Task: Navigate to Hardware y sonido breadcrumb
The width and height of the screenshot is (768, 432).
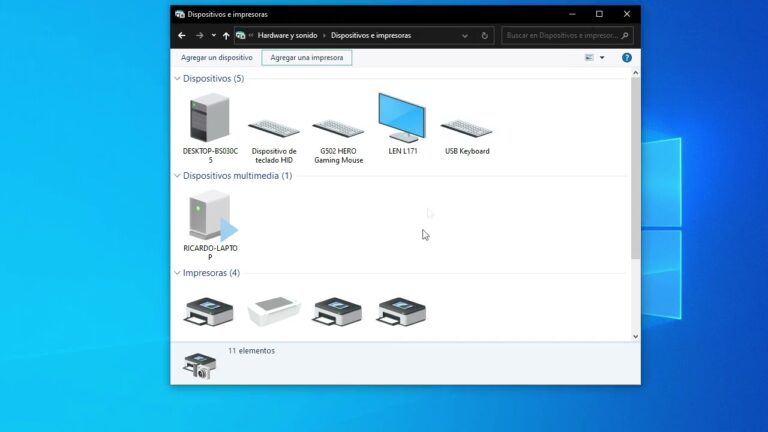Action: 287,35
